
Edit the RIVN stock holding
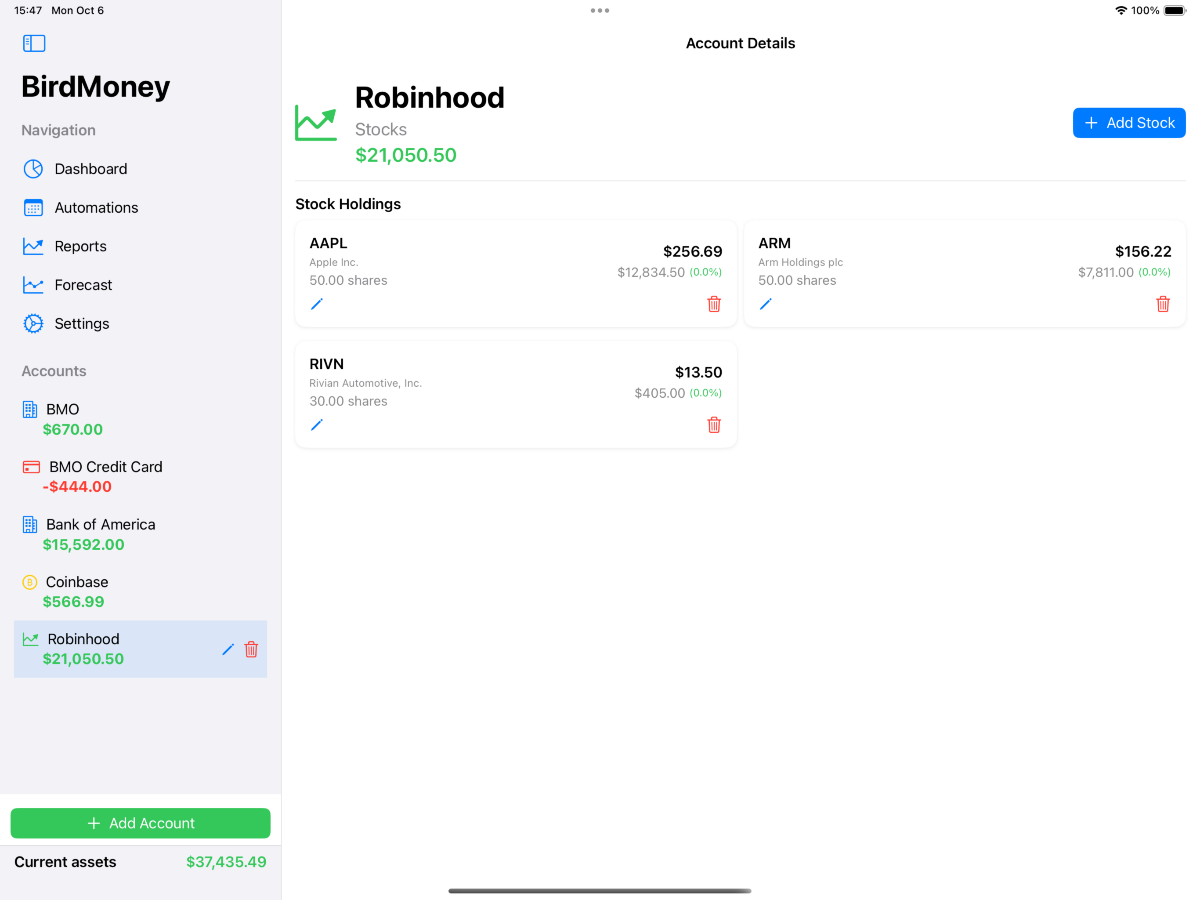(x=317, y=425)
